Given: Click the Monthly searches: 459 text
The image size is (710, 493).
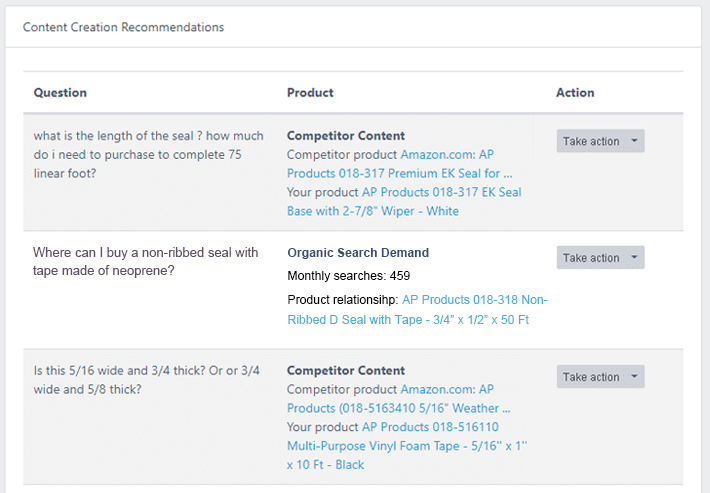Looking at the screenshot, I should coord(349,276).
